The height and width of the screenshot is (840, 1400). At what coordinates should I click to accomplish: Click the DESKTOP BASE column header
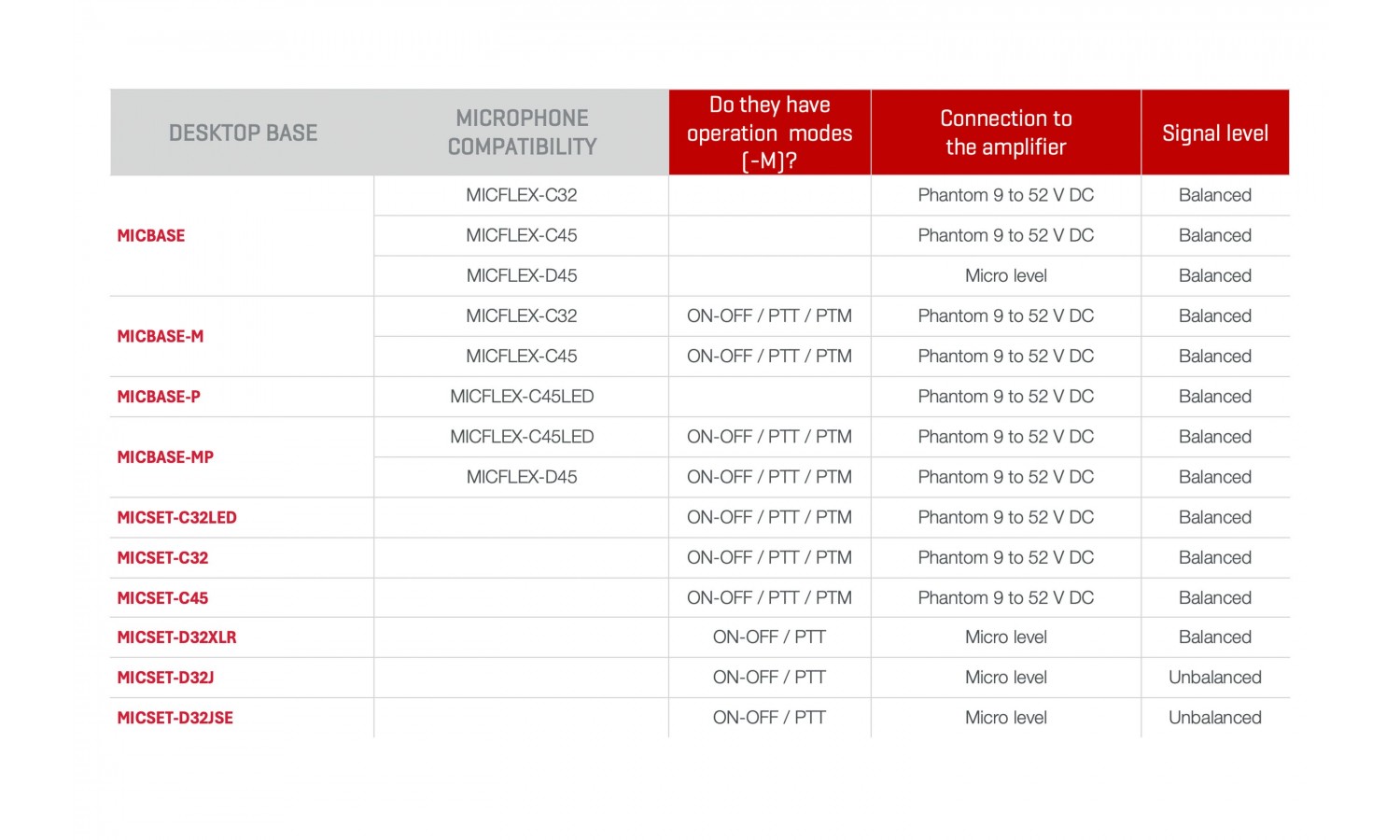[243, 133]
